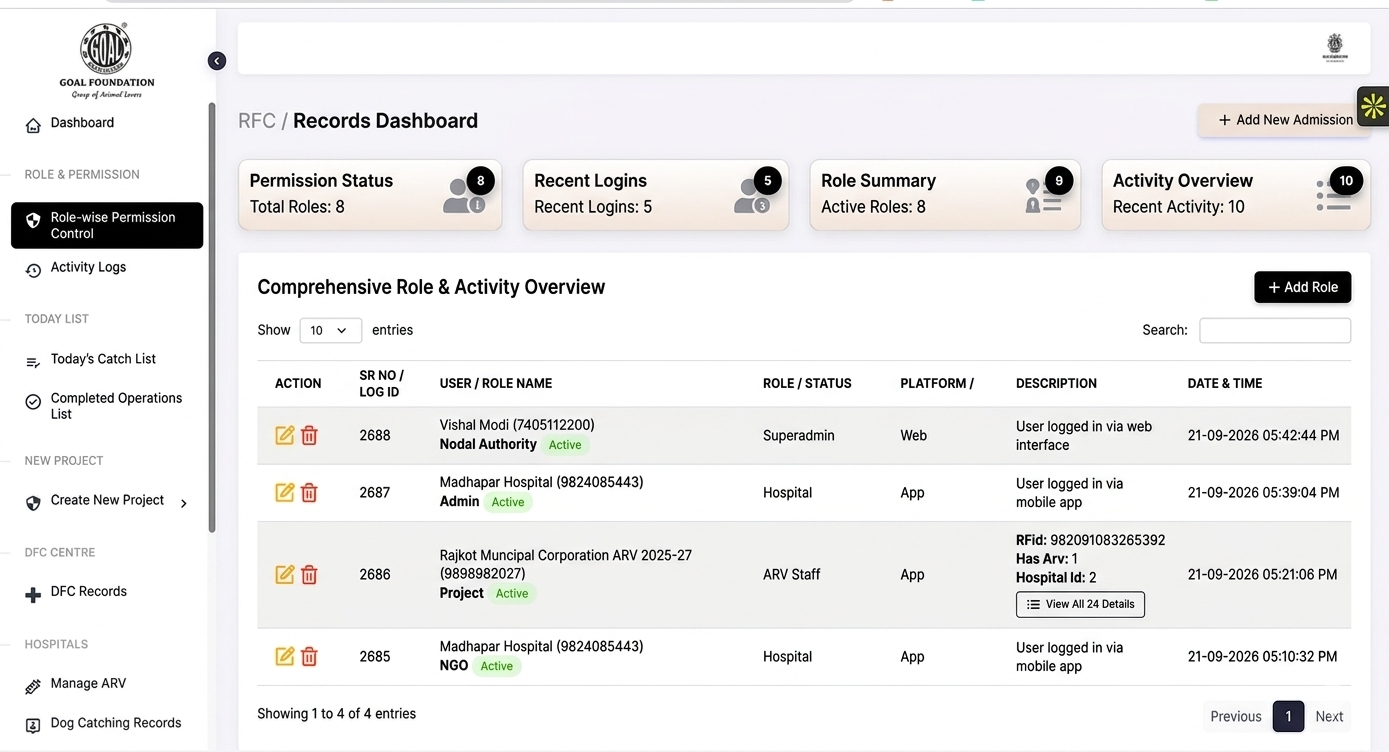Click View All 24 Details button
The width and height of the screenshot is (1389, 752).
click(1080, 604)
